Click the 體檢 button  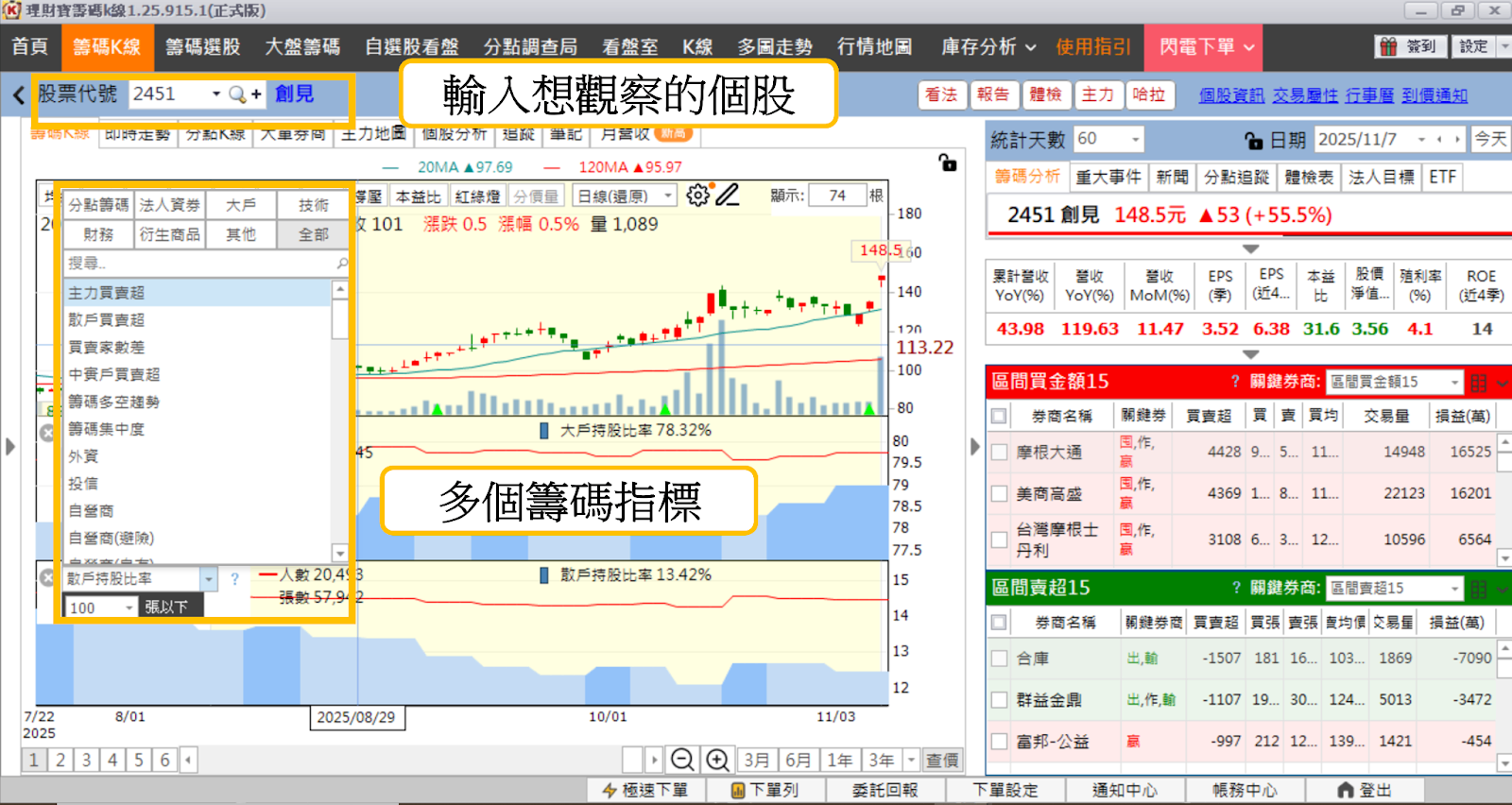tap(1045, 94)
